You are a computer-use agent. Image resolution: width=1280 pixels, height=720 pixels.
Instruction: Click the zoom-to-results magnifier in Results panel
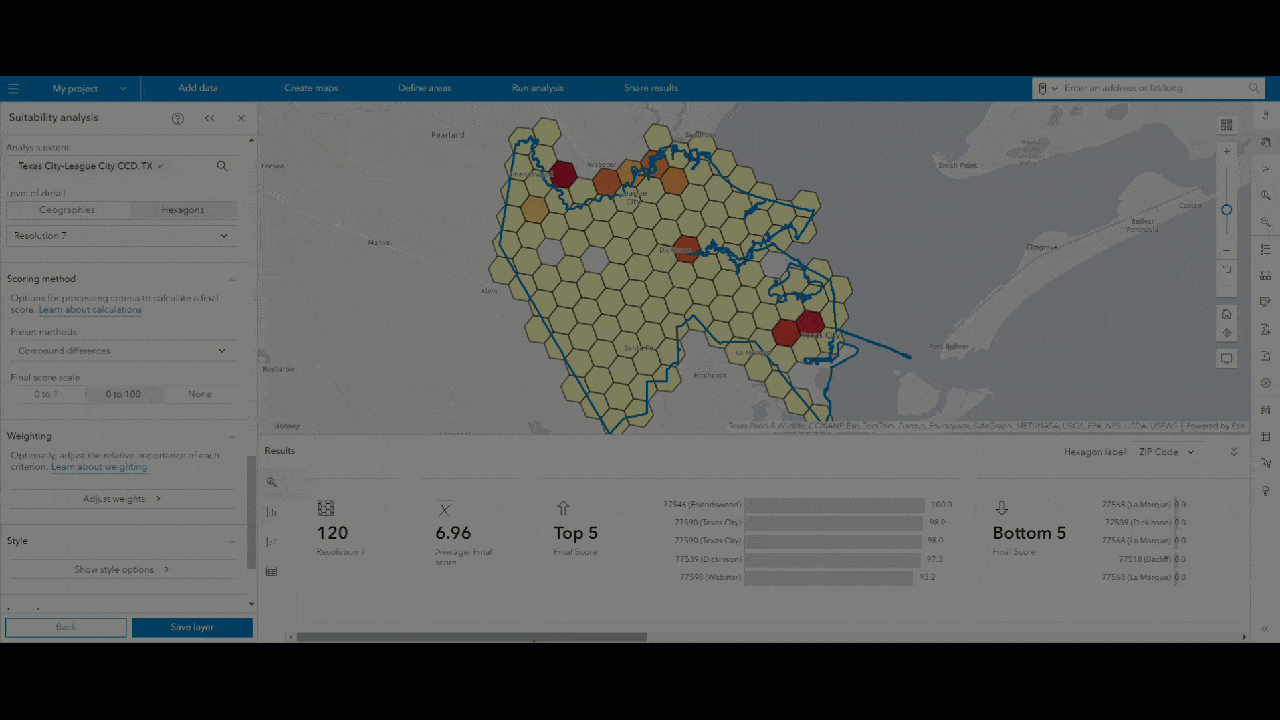click(270, 481)
